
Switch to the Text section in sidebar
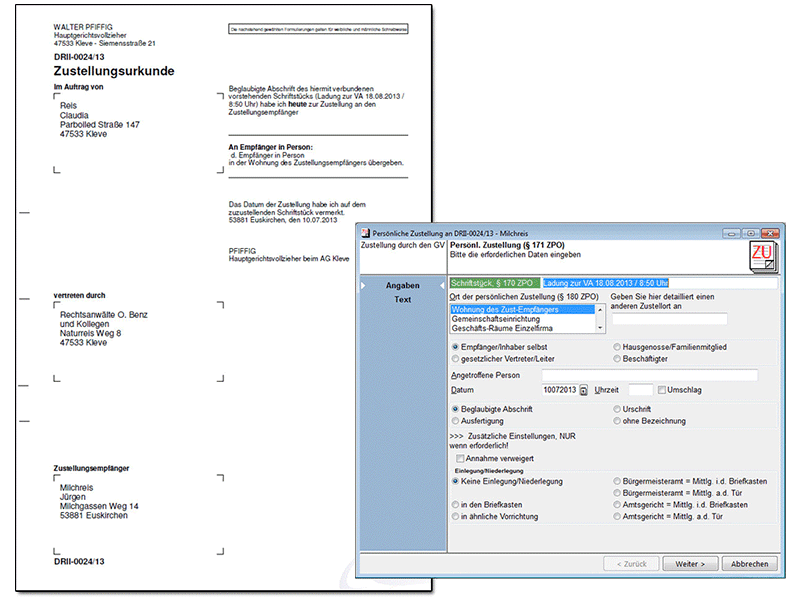[x=402, y=300]
